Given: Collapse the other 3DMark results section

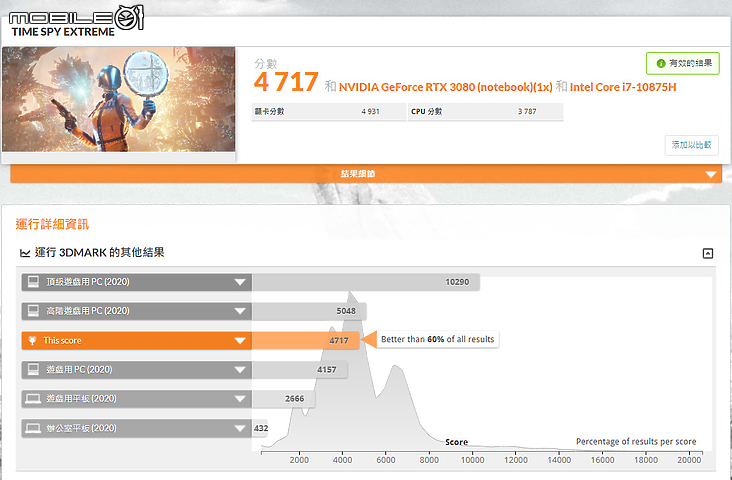Looking at the screenshot, I should 708,253.
